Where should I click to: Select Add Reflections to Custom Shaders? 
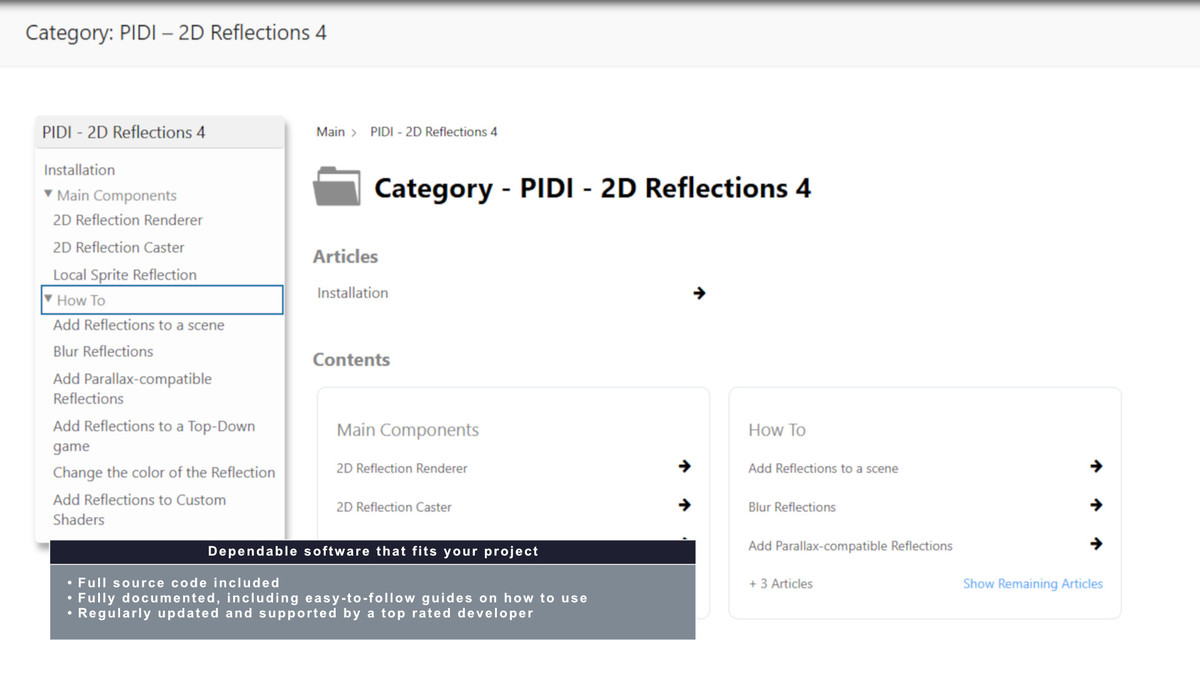[139, 509]
